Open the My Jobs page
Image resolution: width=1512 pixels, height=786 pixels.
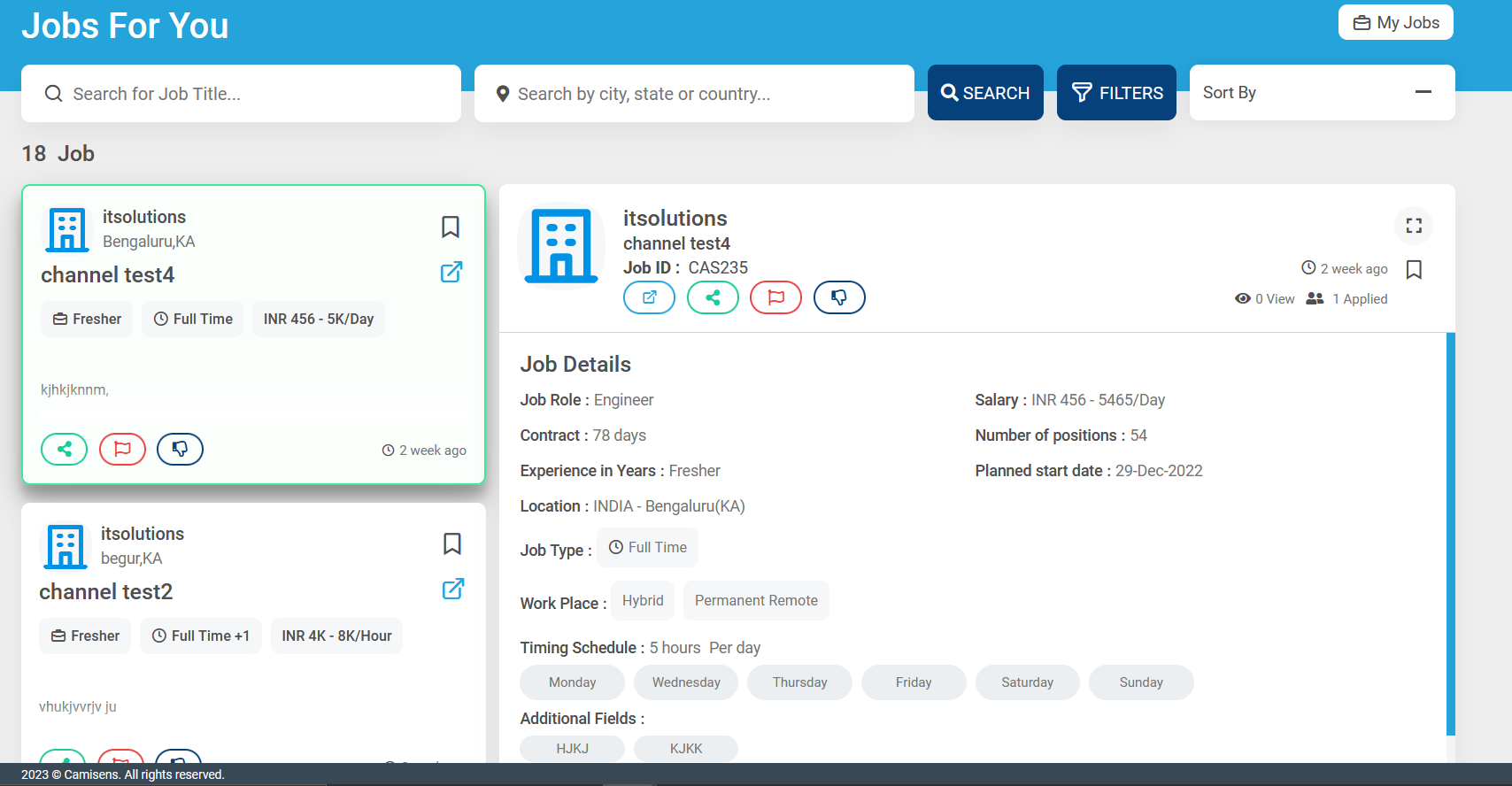click(x=1395, y=23)
